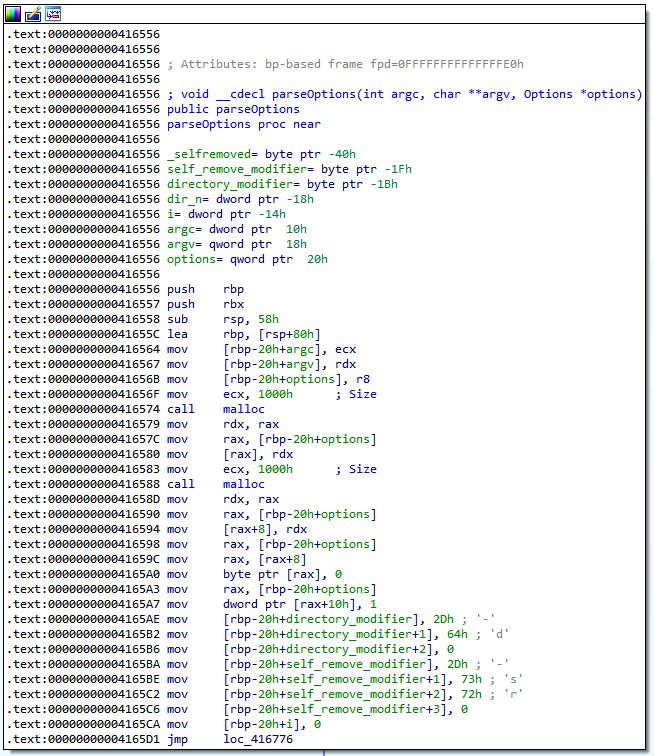Click operand [rbp-20h+i], 0
This screenshot has height=756, width=654.
point(272,724)
